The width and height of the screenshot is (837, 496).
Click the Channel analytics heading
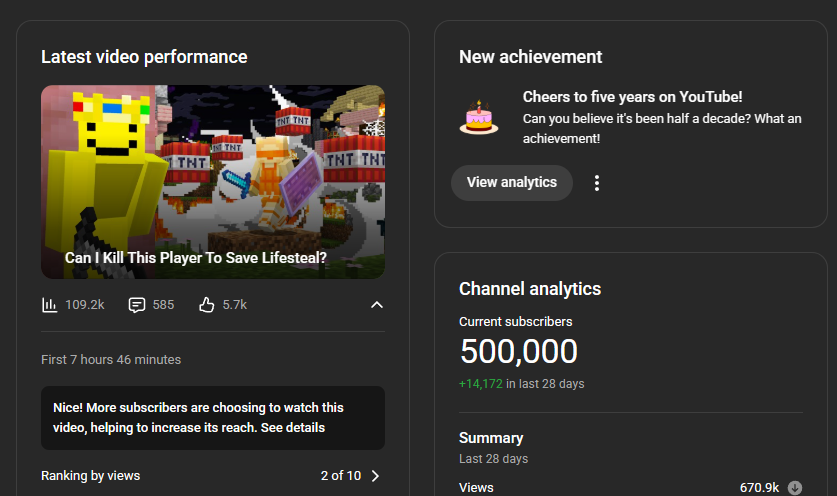[x=530, y=289]
